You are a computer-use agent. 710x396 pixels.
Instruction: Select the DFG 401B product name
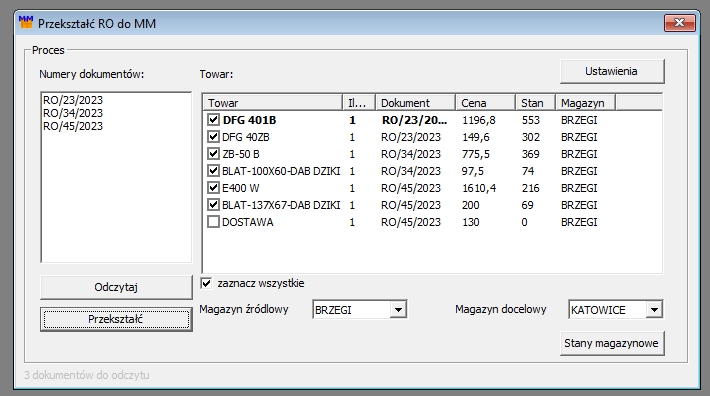pyautogui.click(x=249, y=120)
